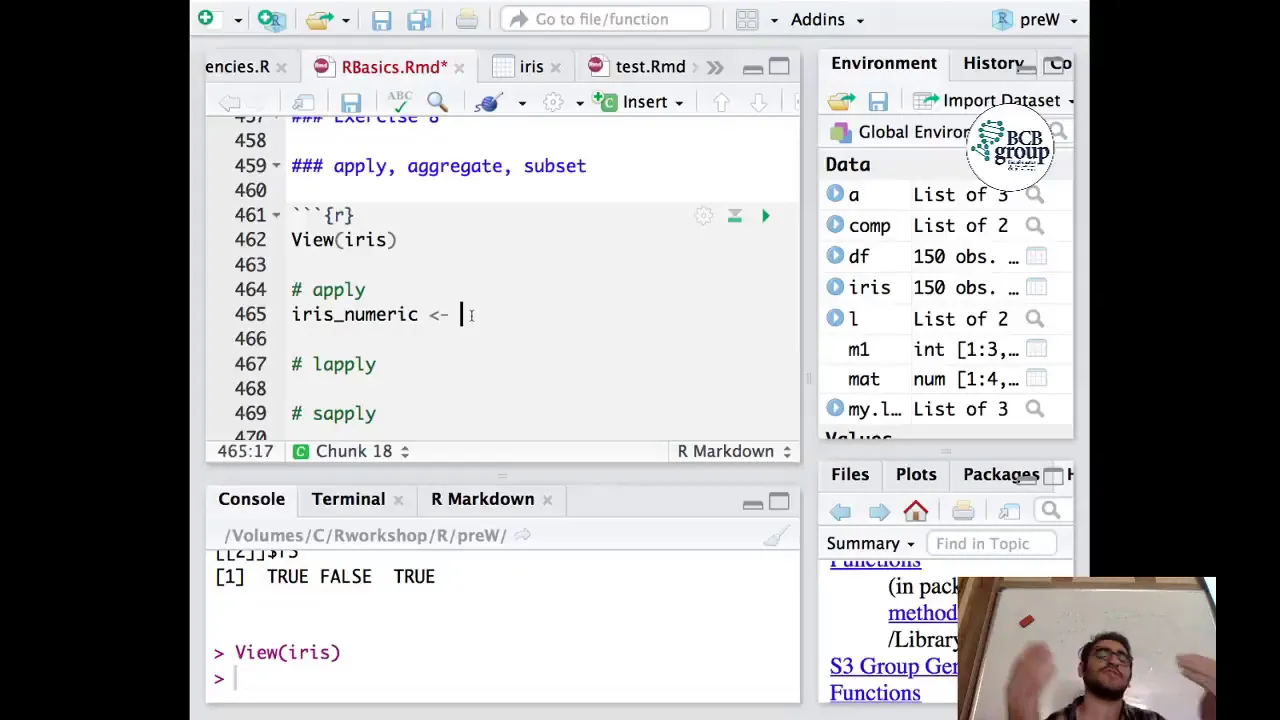The image size is (1280, 720).
Task: Open the Chunk 18 navigator dropdown
Action: pyautogui.click(x=350, y=451)
